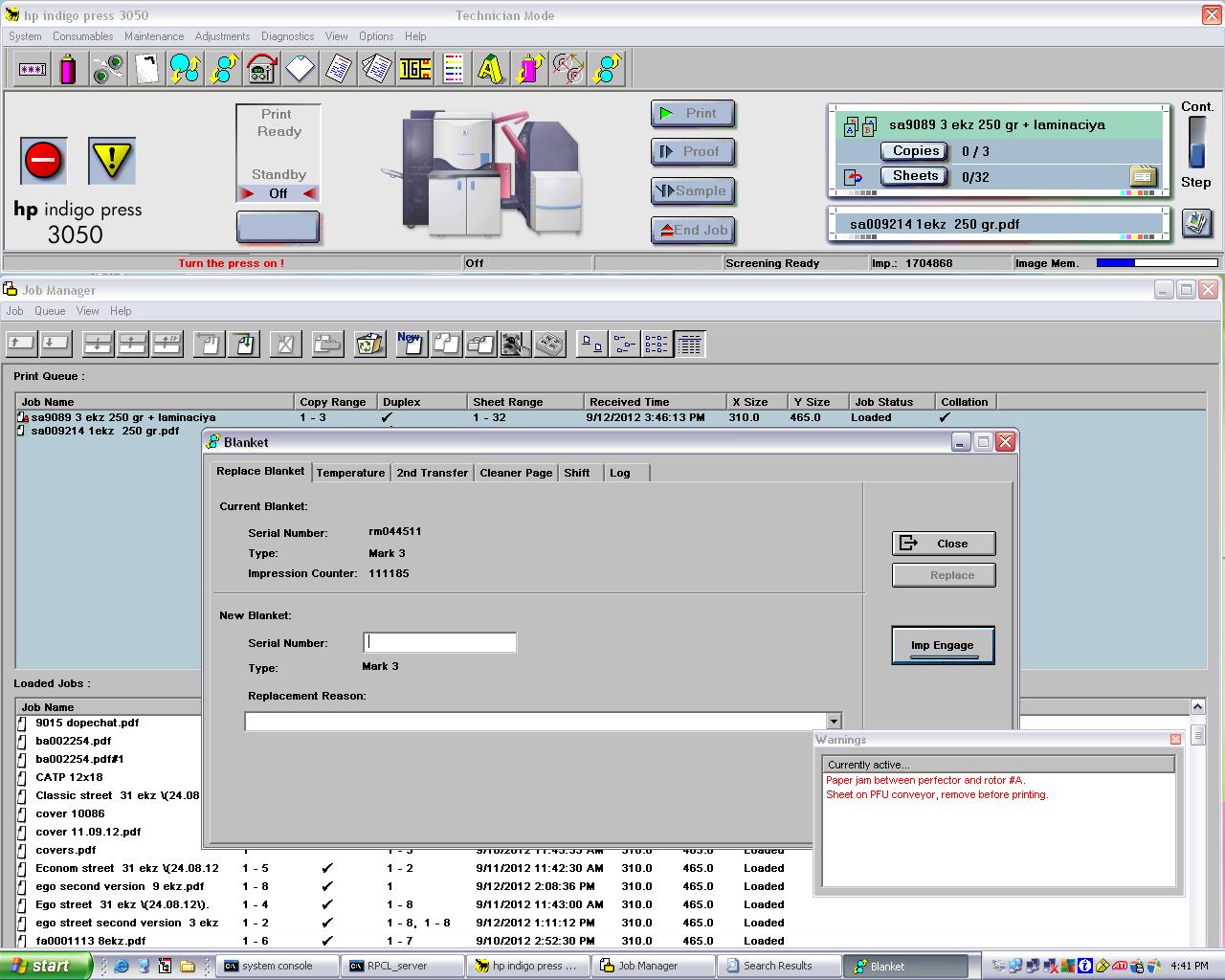Screen dimensions: 1225x980
Task: Open the crossed circles registration icon
Action: 568,69
